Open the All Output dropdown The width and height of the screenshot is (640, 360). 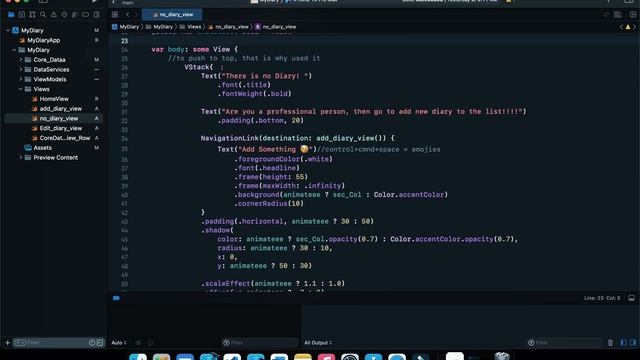[318, 343]
